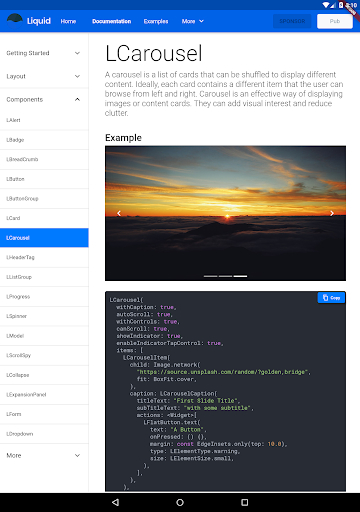
Task: Open LExpansionPanel component page
Action: (44, 395)
